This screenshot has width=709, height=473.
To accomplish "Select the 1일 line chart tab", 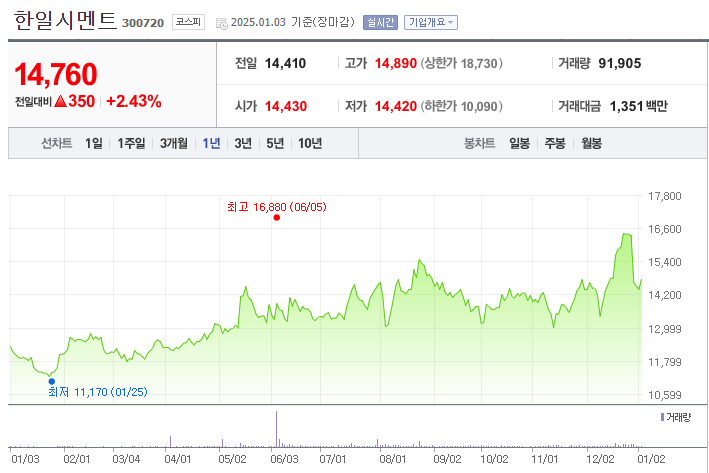I will click(x=94, y=143).
